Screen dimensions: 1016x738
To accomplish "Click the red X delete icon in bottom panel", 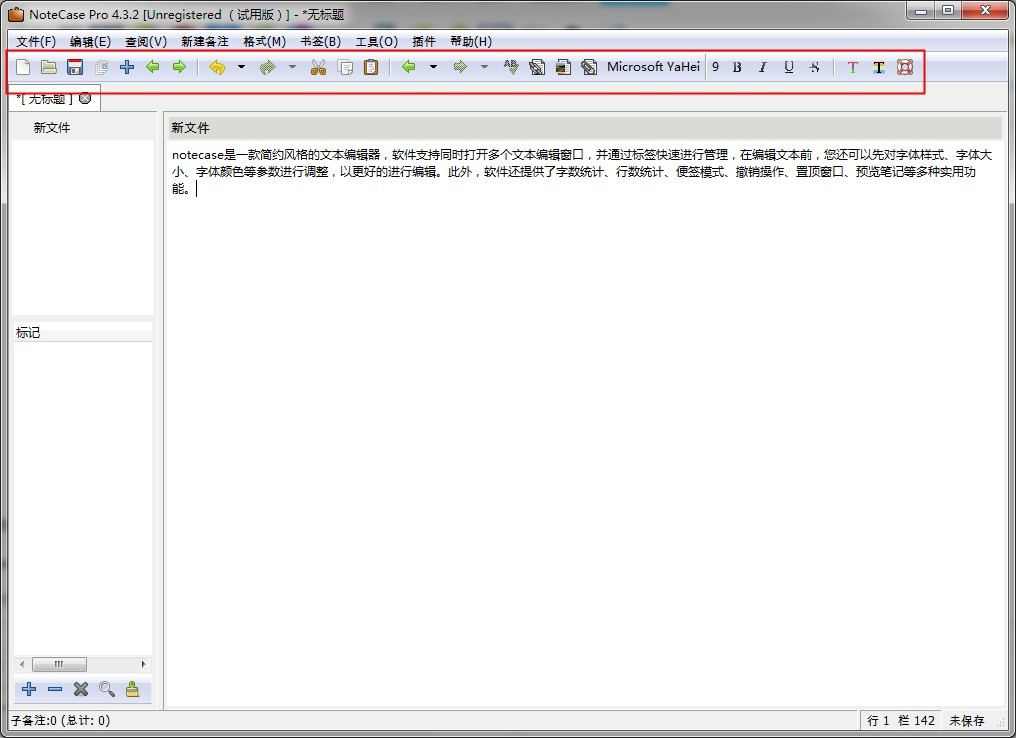I will pos(80,689).
